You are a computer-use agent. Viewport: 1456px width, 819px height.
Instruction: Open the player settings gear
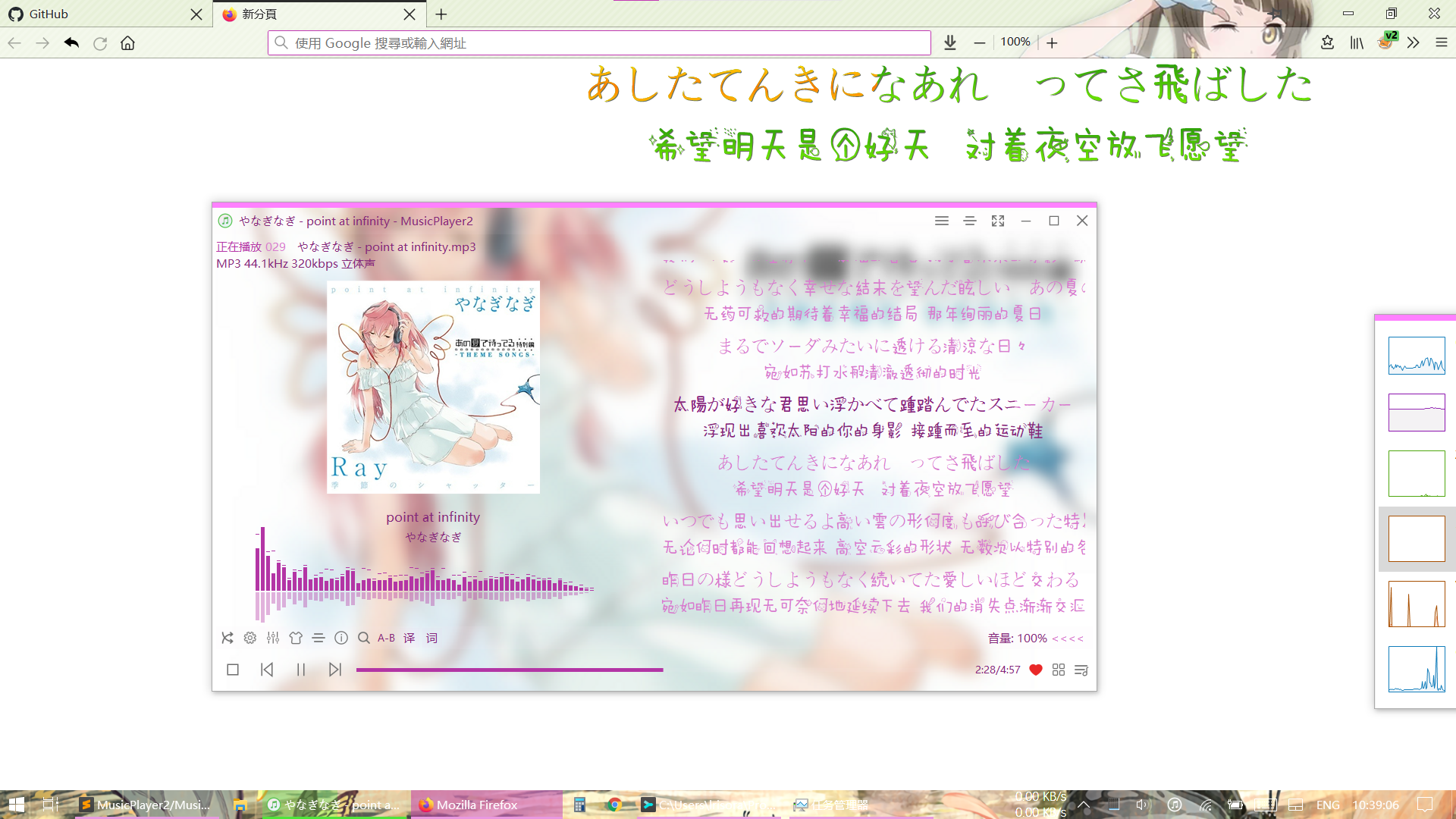click(249, 638)
